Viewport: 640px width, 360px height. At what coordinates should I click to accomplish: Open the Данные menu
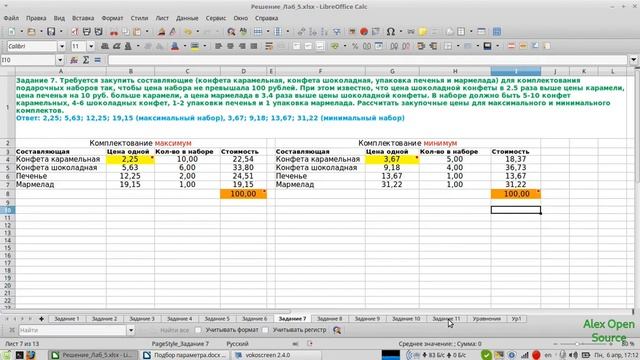point(187,18)
